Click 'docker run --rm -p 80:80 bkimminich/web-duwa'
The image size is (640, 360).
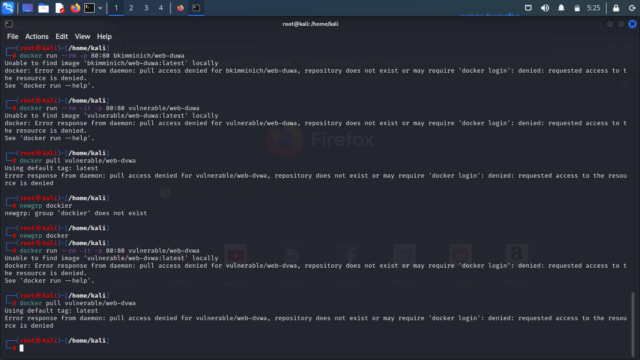102,56
